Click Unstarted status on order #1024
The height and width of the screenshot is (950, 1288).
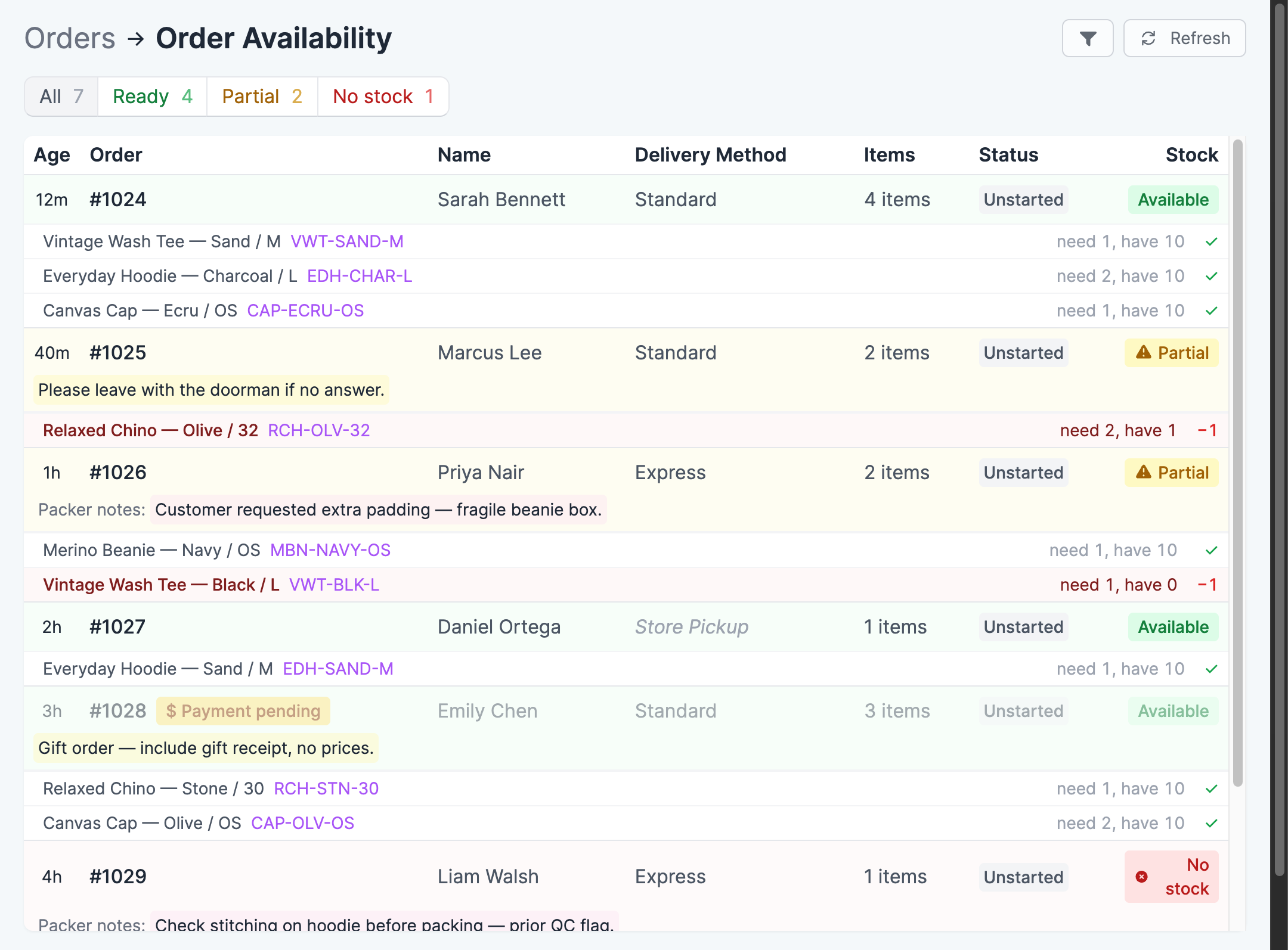click(1023, 200)
